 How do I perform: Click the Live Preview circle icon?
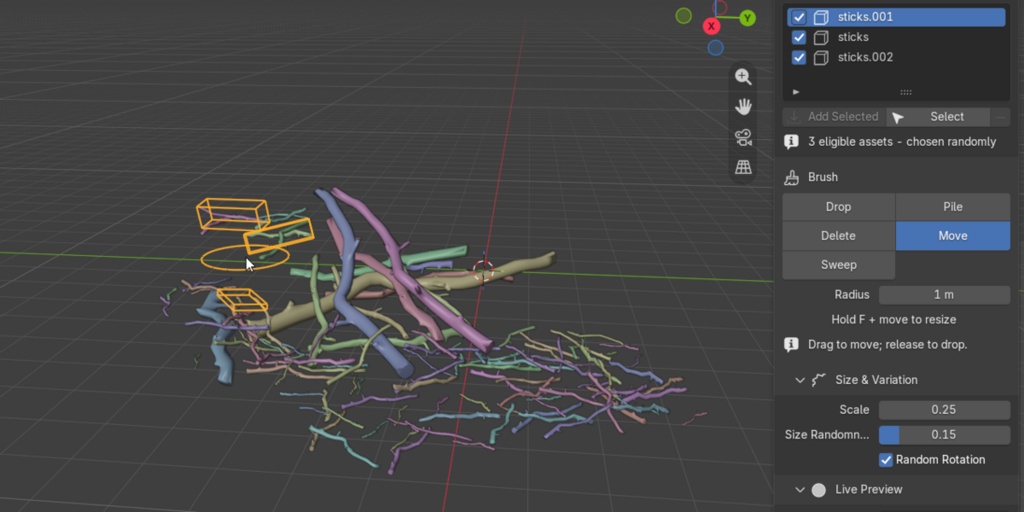(x=818, y=490)
